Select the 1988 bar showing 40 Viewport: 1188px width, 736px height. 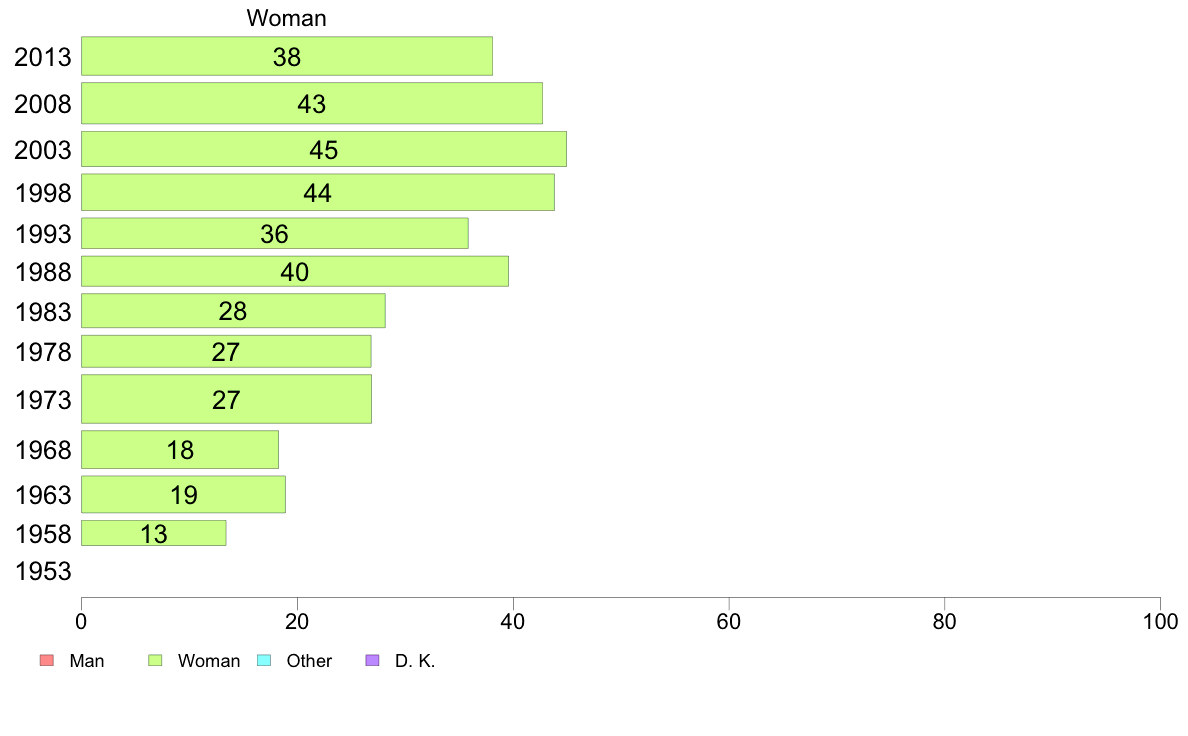[295, 271]
